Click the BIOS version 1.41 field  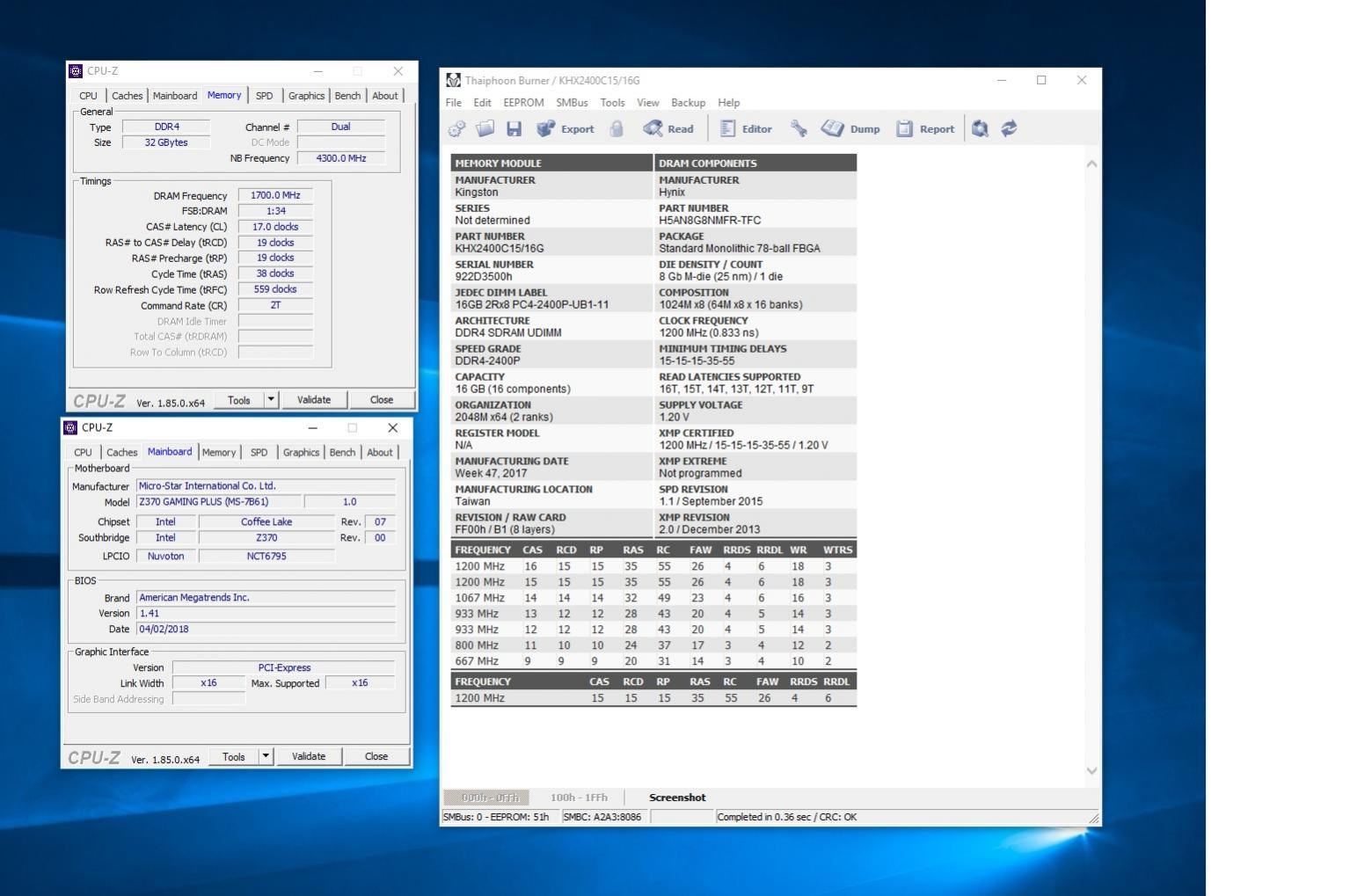(x=266, y=614)
